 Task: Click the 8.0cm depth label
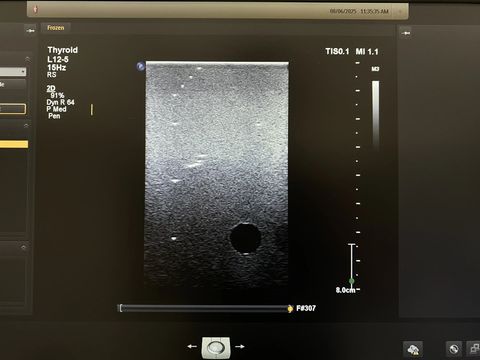point(345,290)
